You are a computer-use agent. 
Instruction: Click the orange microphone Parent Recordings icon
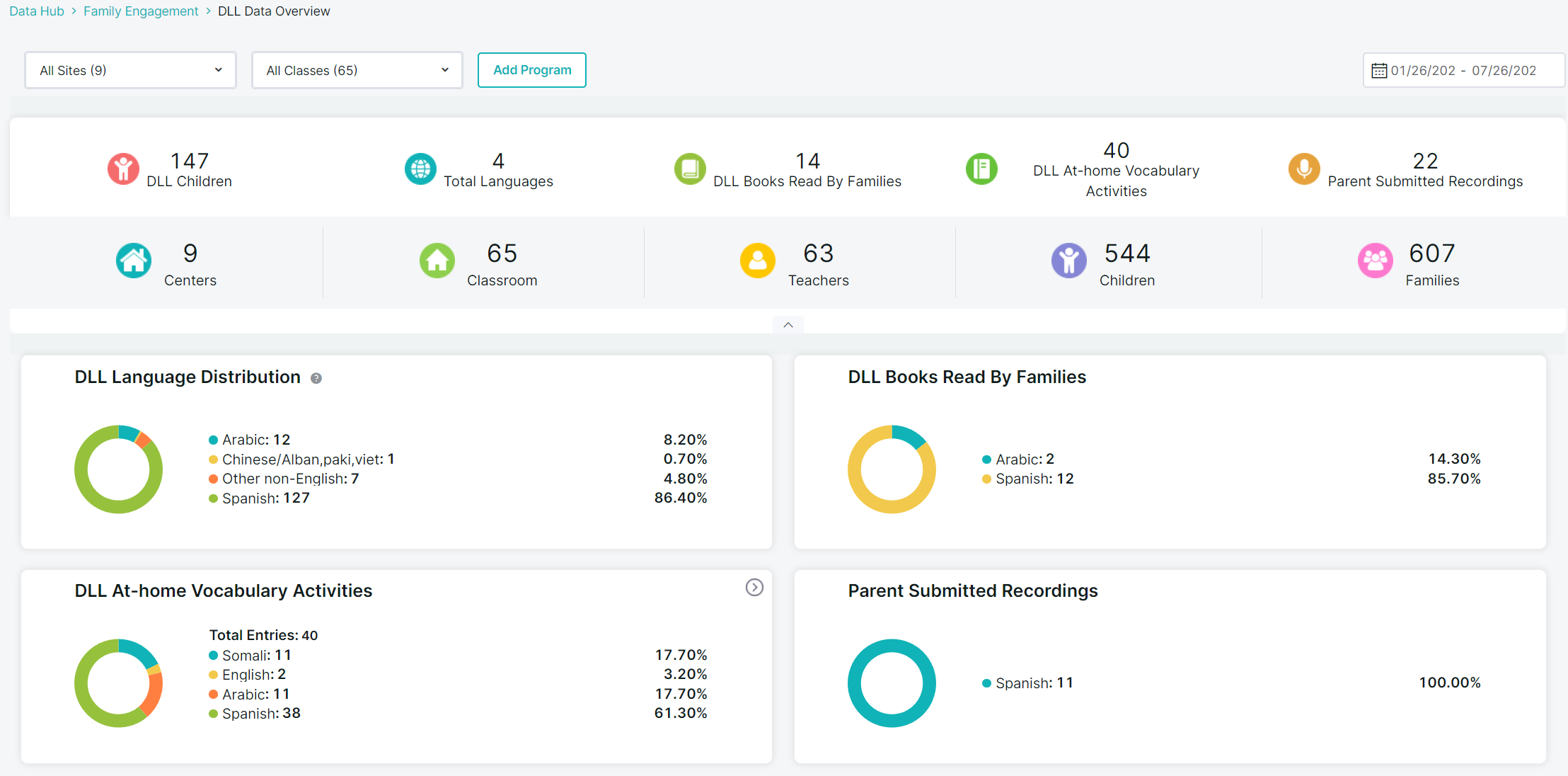[1304, 169]
